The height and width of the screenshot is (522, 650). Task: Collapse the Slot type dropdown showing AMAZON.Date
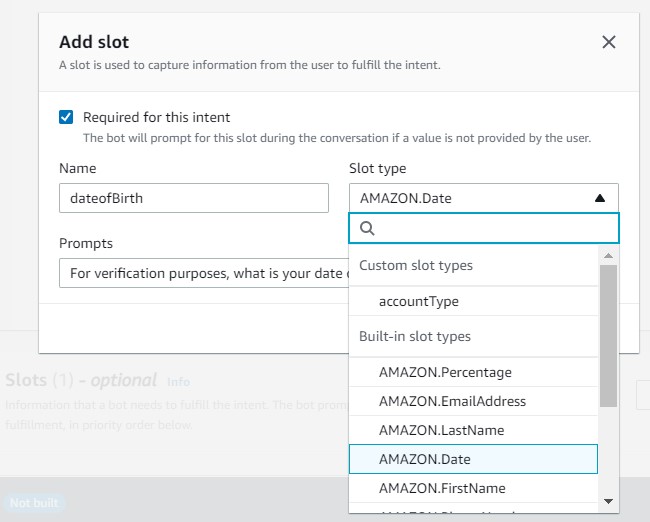(x=484, y=198)
